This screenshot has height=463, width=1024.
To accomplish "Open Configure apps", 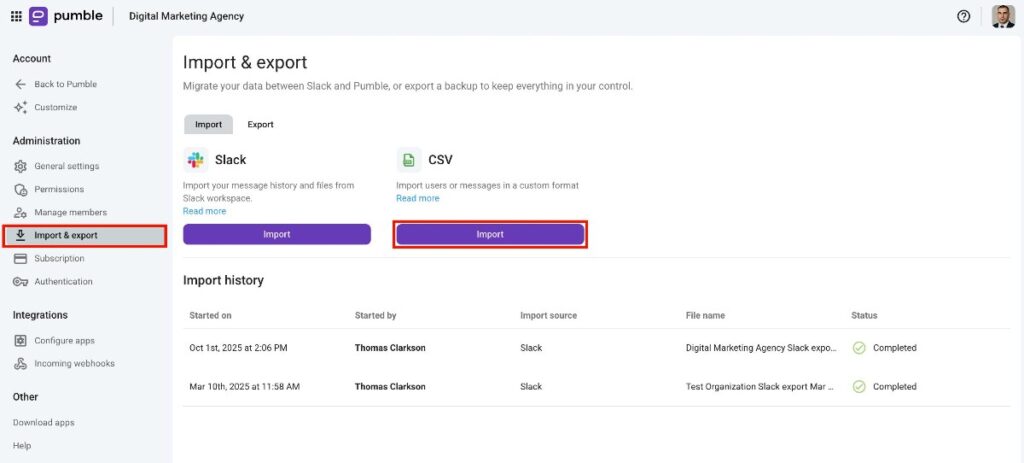I will click(x=64, y=340).
